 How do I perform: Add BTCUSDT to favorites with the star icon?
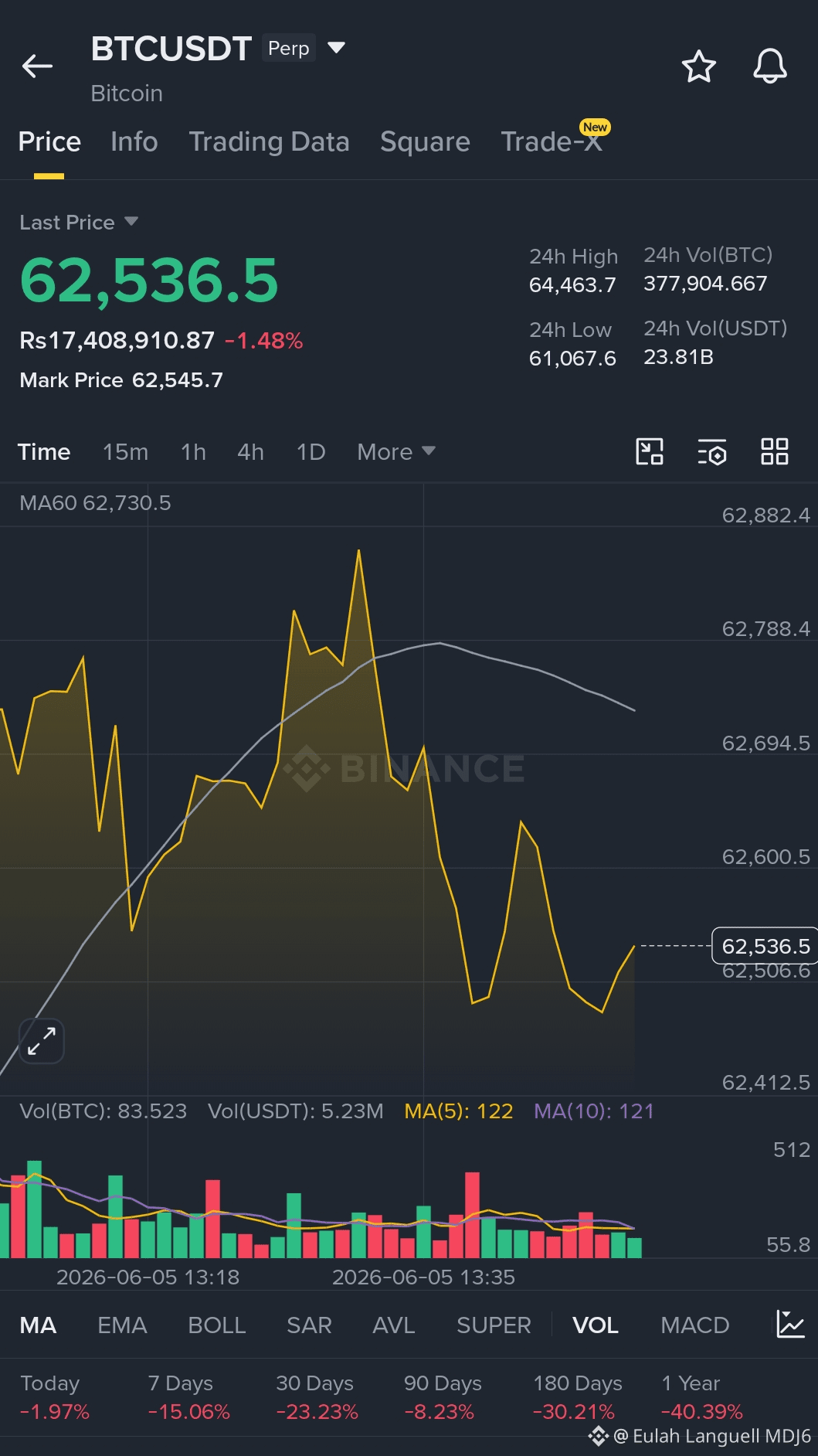699,66
